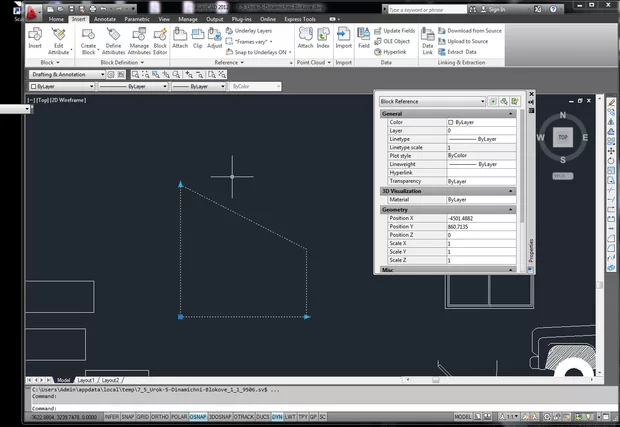Click the Data Link icon
The width and height of the screenshot is (620, 427).
pyautogui.click(x=428, y=36)
